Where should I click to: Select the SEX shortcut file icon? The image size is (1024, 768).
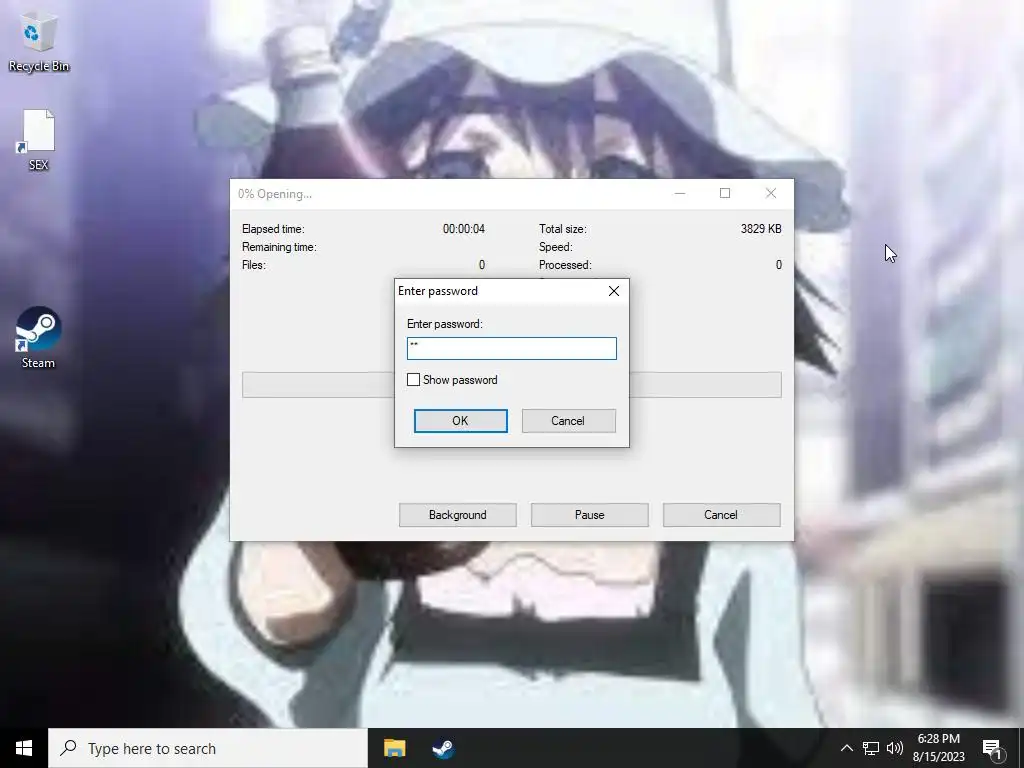tap(39, 140)
